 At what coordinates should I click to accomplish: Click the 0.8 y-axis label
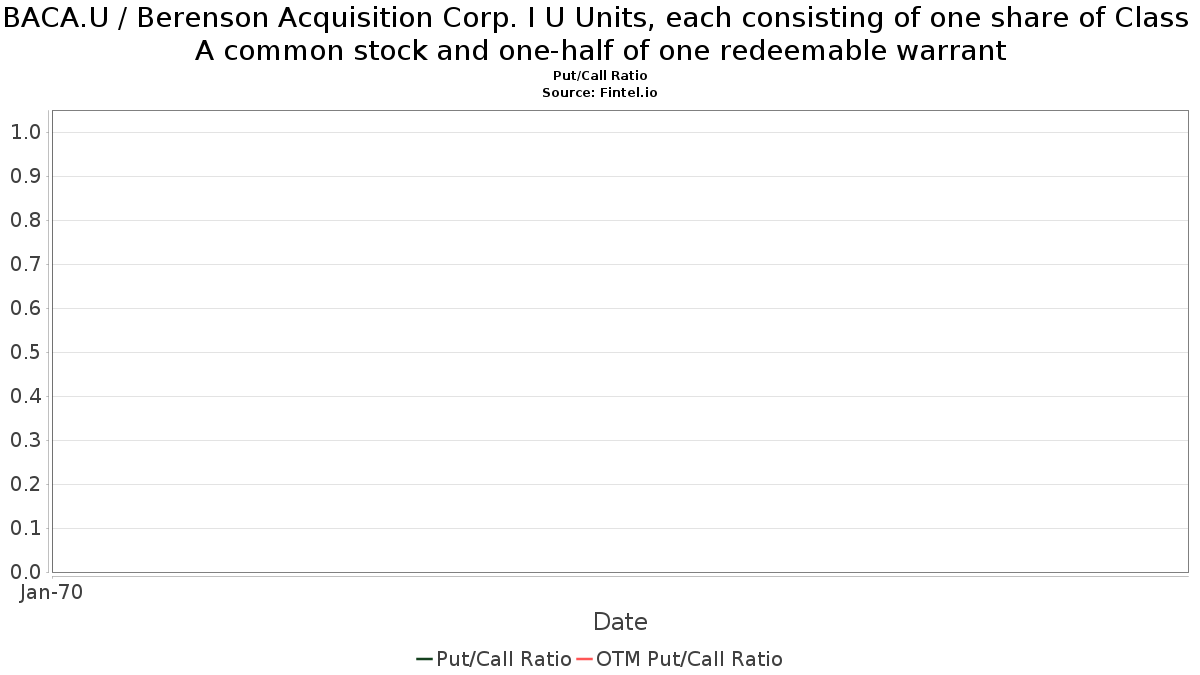25,220
